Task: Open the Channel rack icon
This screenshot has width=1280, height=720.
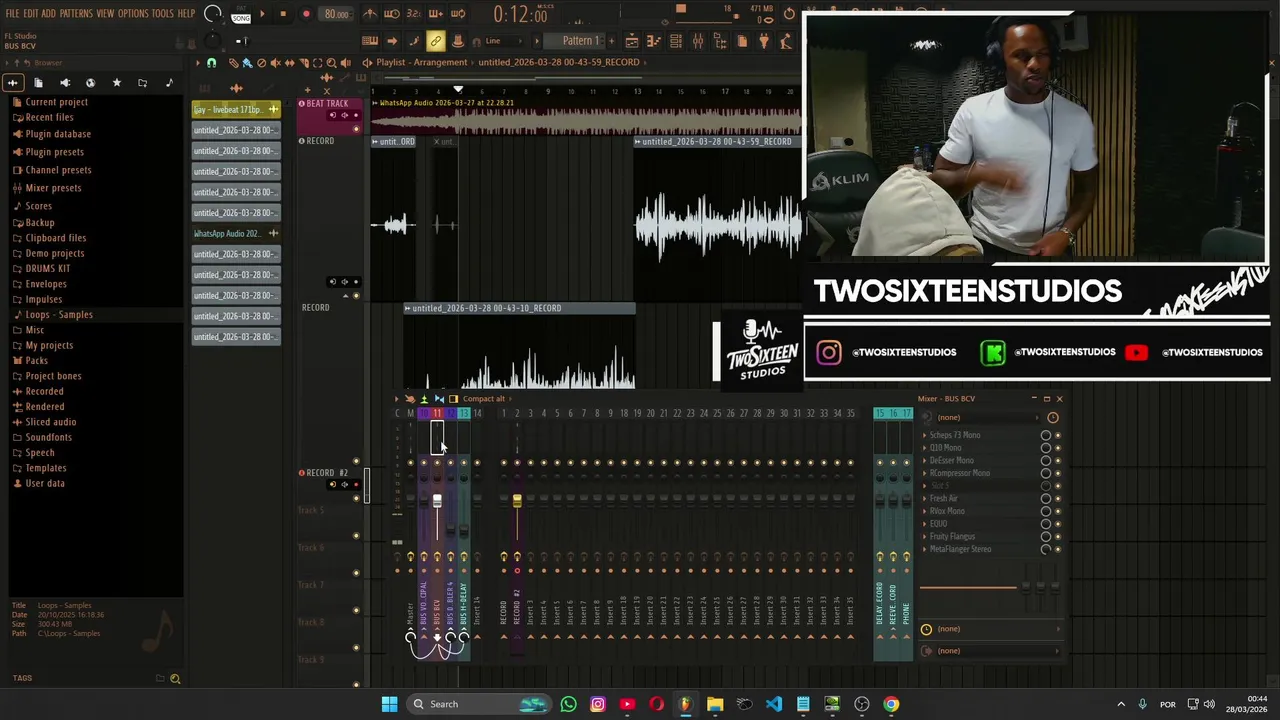Action: click(676, 41)
